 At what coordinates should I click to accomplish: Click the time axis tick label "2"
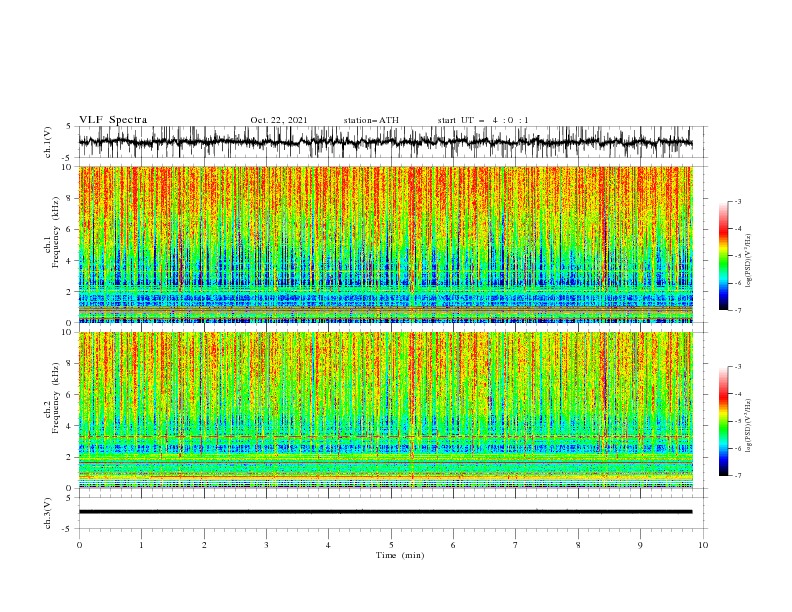pyautogui.click(x=204, y=545)
